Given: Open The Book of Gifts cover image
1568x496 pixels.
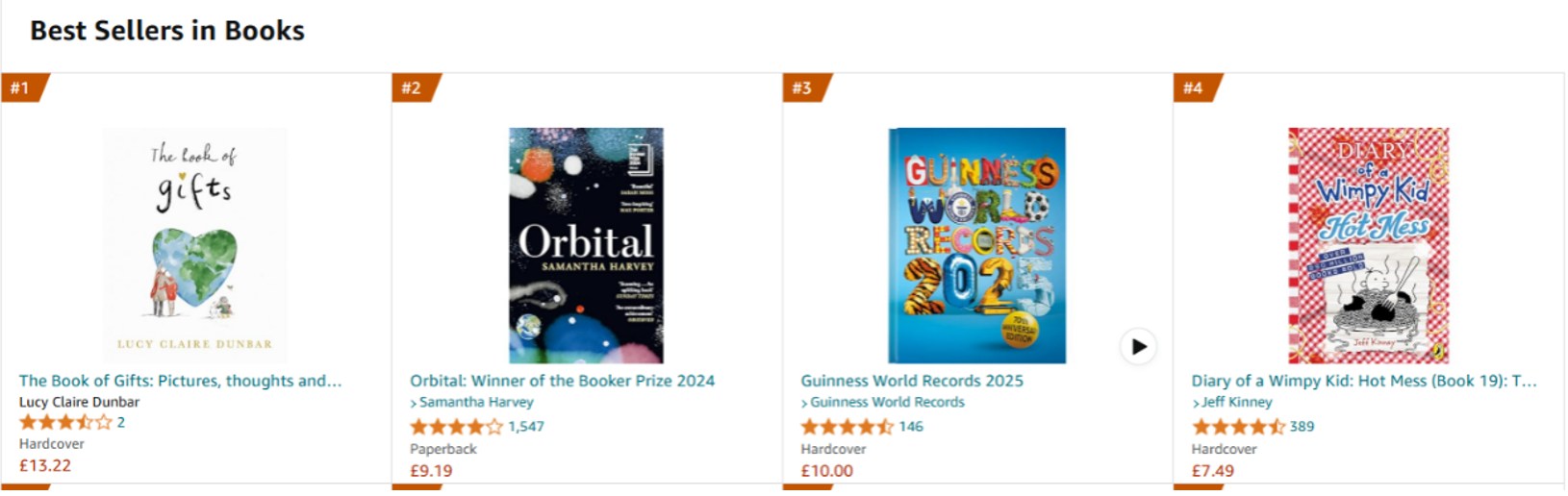Looking at the screenshot, I should [x=195, y=245].
